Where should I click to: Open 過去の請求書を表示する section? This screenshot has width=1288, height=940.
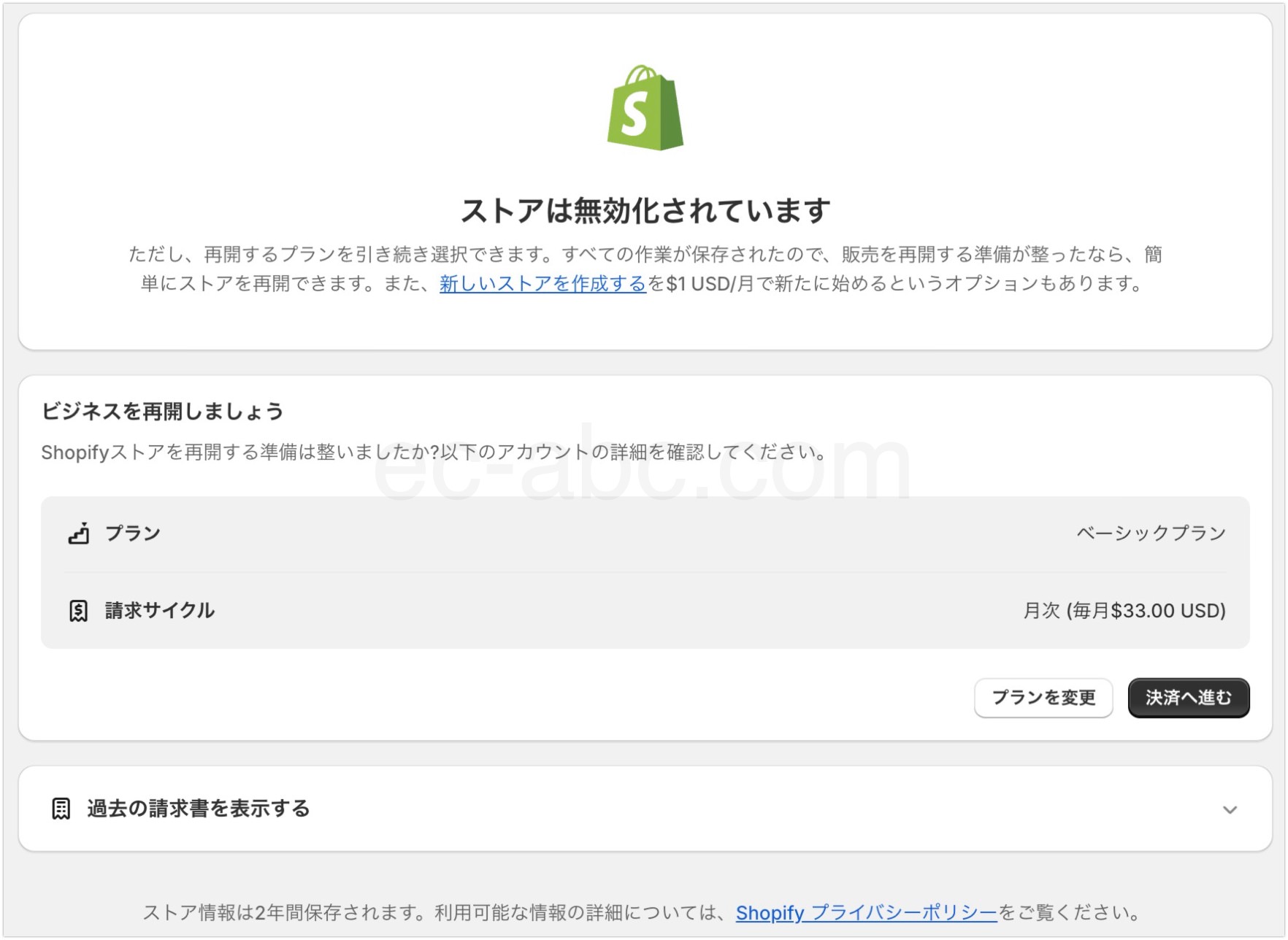645,809
